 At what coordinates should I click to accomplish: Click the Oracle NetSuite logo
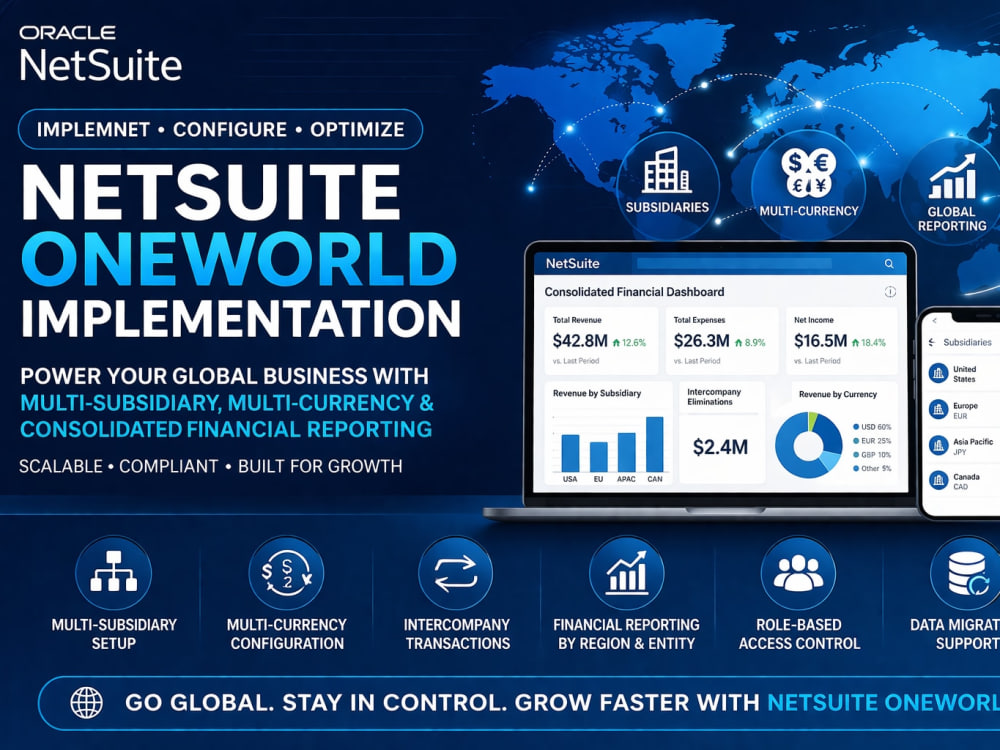coord(101,54)
